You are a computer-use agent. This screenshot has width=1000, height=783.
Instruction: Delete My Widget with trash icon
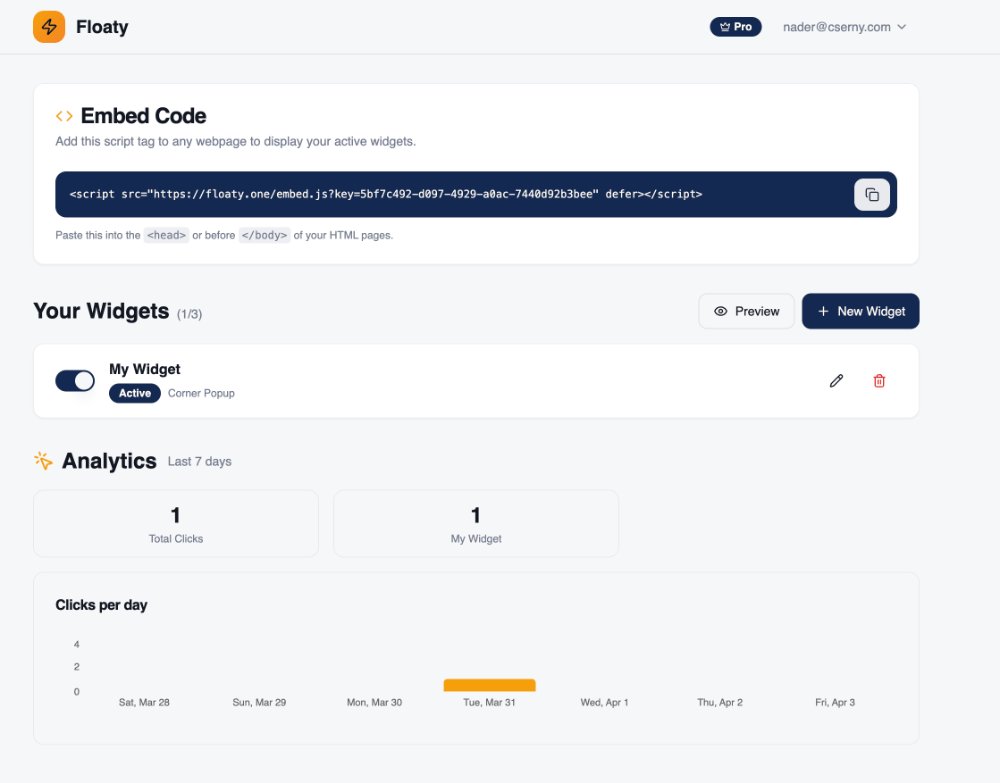click(x=879, y=381)
